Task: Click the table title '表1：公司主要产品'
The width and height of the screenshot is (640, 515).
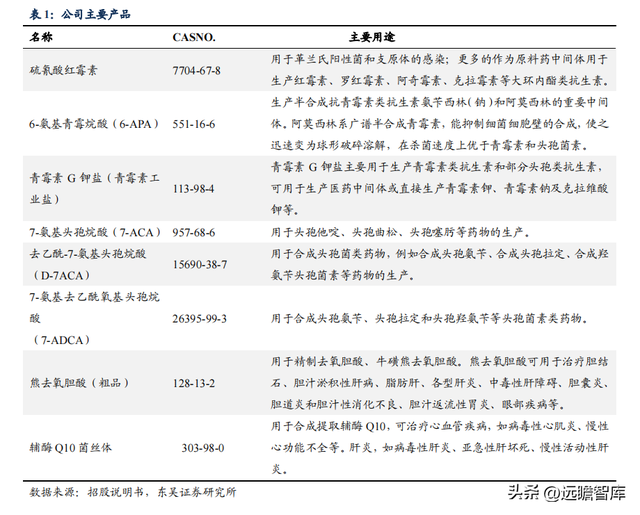Action: coord(80,14)
